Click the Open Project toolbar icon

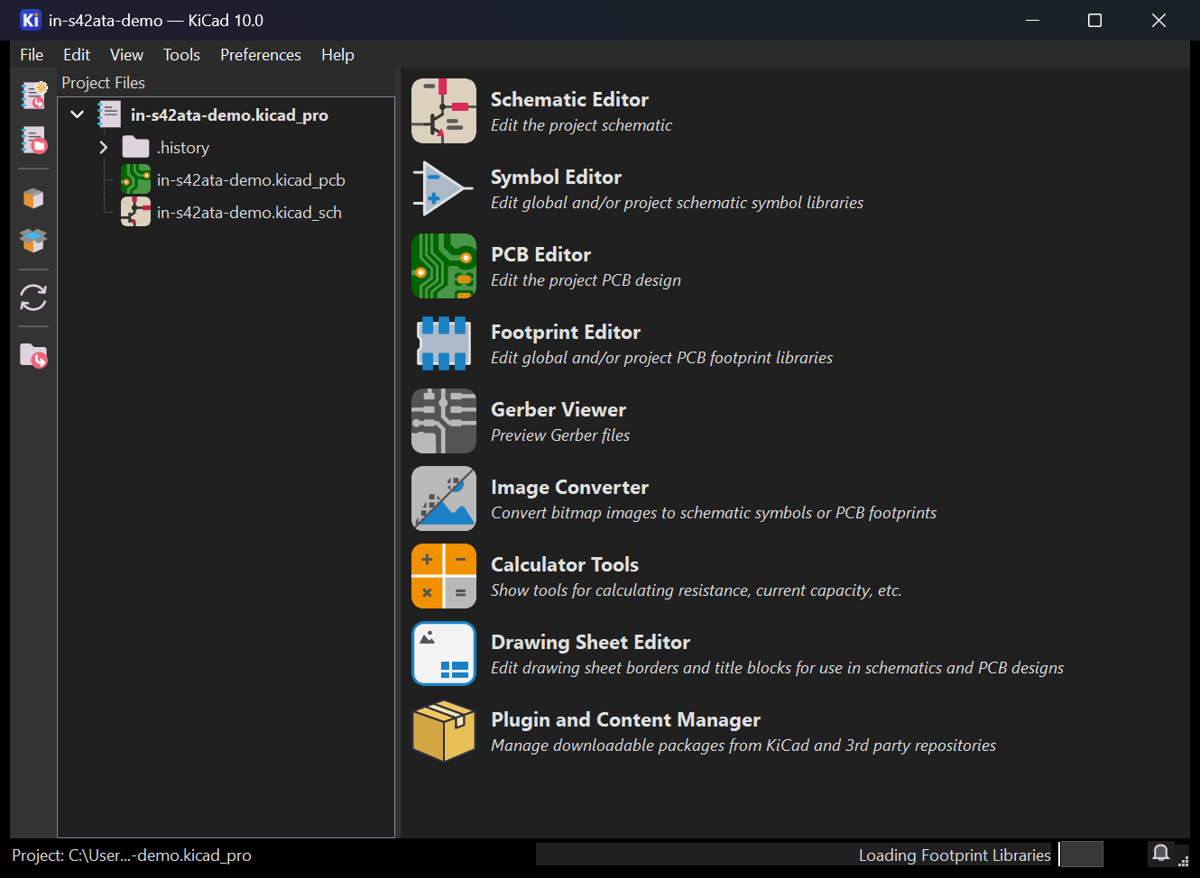[34, 140]
